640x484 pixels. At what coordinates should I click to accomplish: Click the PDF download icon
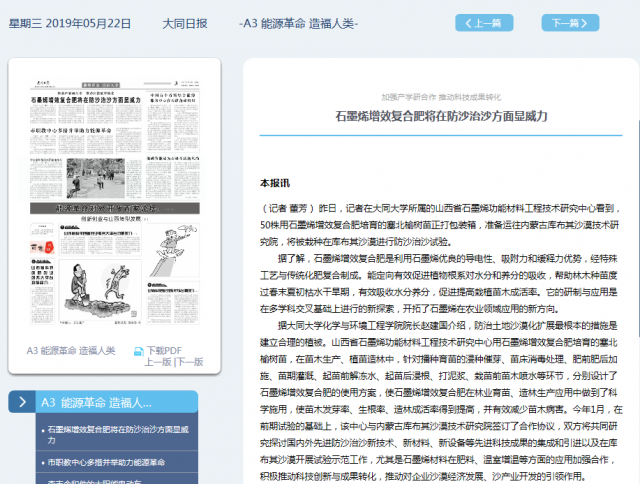point(139,351)
